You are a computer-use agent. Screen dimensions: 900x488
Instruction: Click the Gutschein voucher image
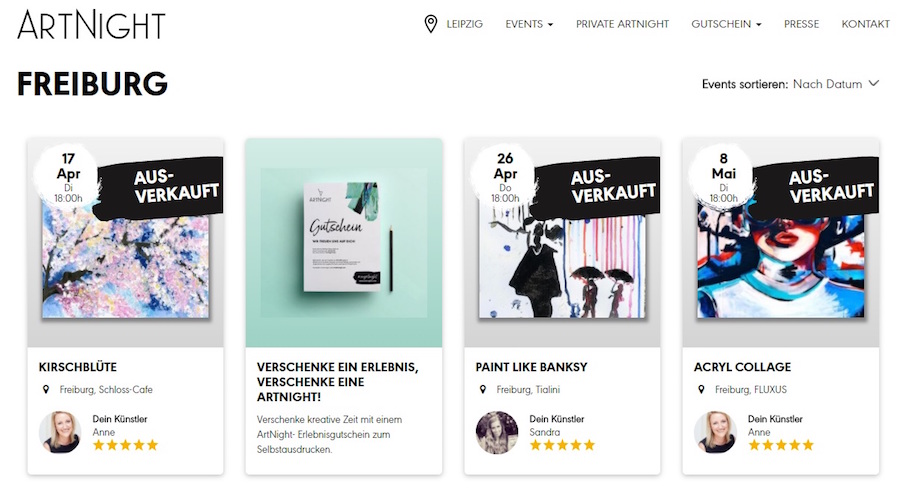[344, 243]
